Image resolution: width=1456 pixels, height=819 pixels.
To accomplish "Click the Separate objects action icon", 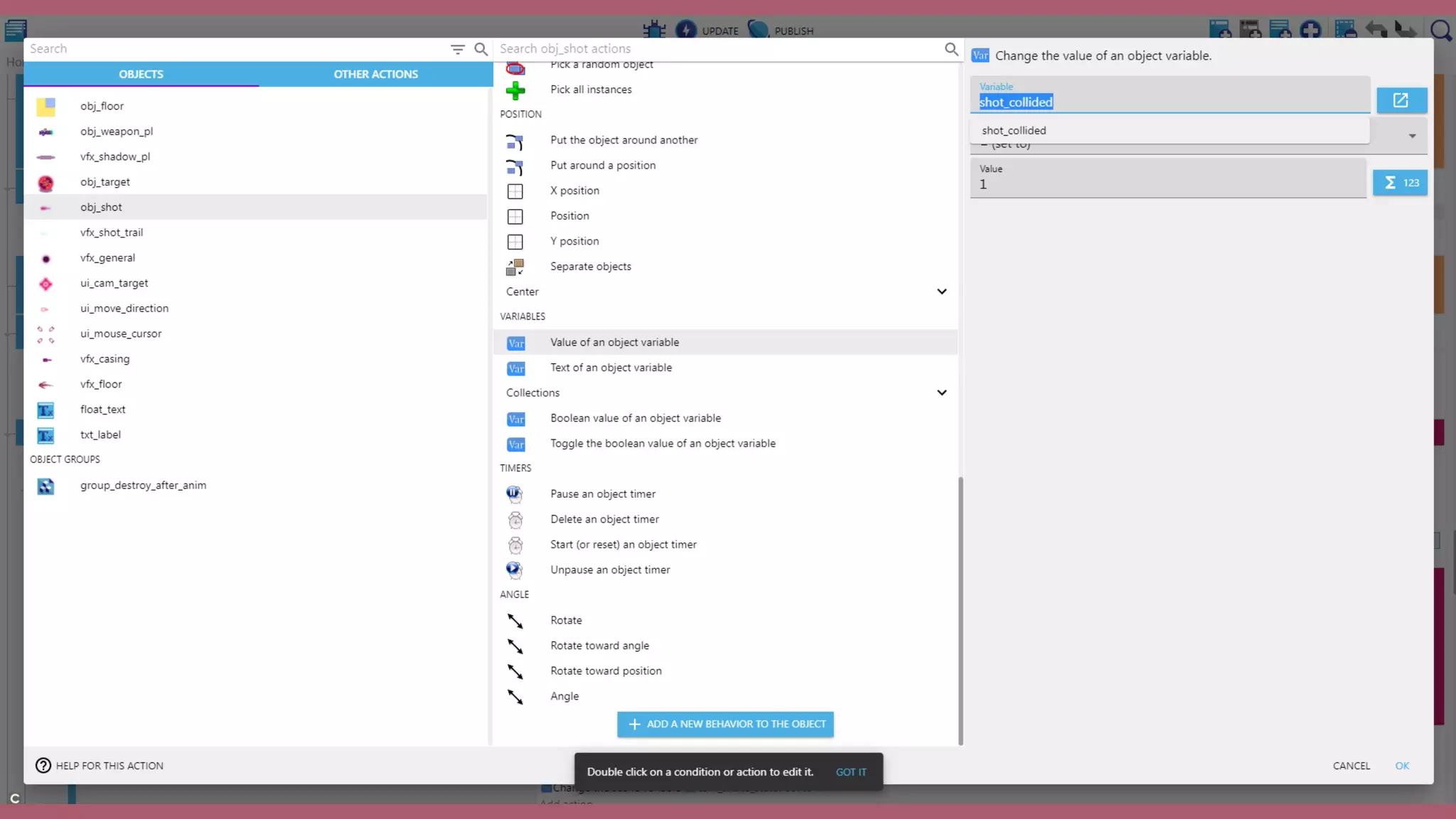I will [x=515, y=267].
